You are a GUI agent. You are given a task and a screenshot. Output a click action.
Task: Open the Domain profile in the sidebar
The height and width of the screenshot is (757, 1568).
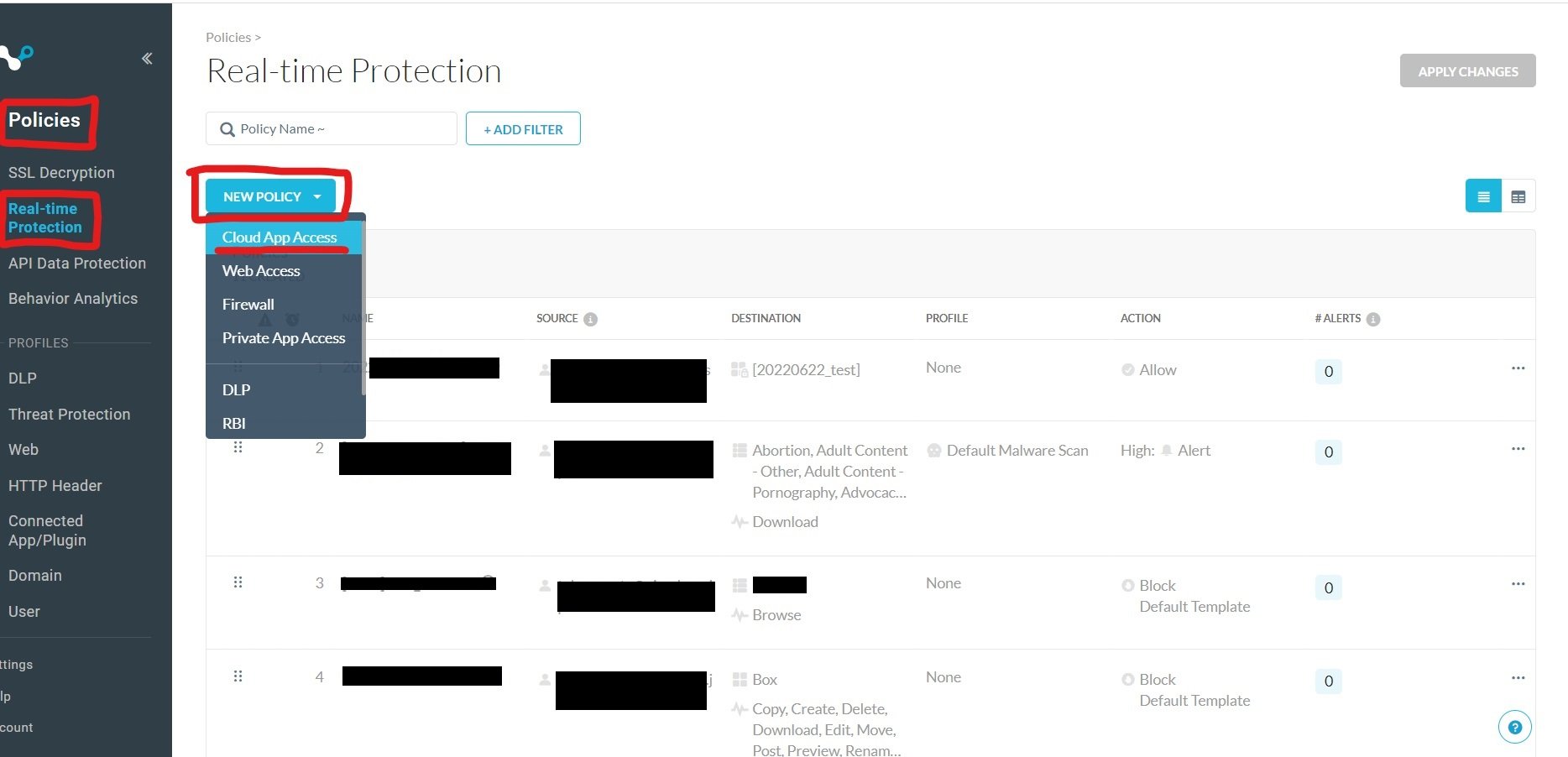[35, 576]
